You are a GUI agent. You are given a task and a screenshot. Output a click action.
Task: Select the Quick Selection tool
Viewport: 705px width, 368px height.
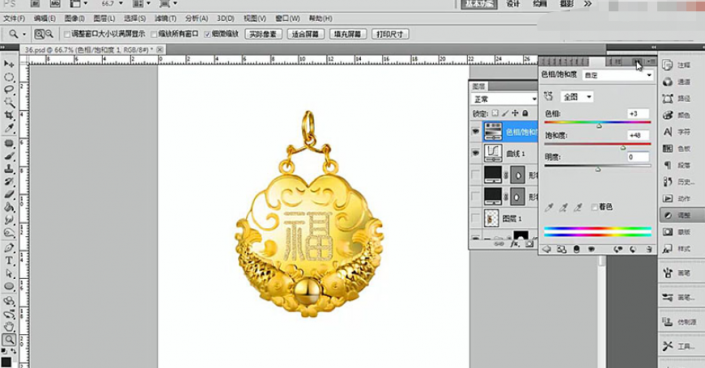[9, 103]
